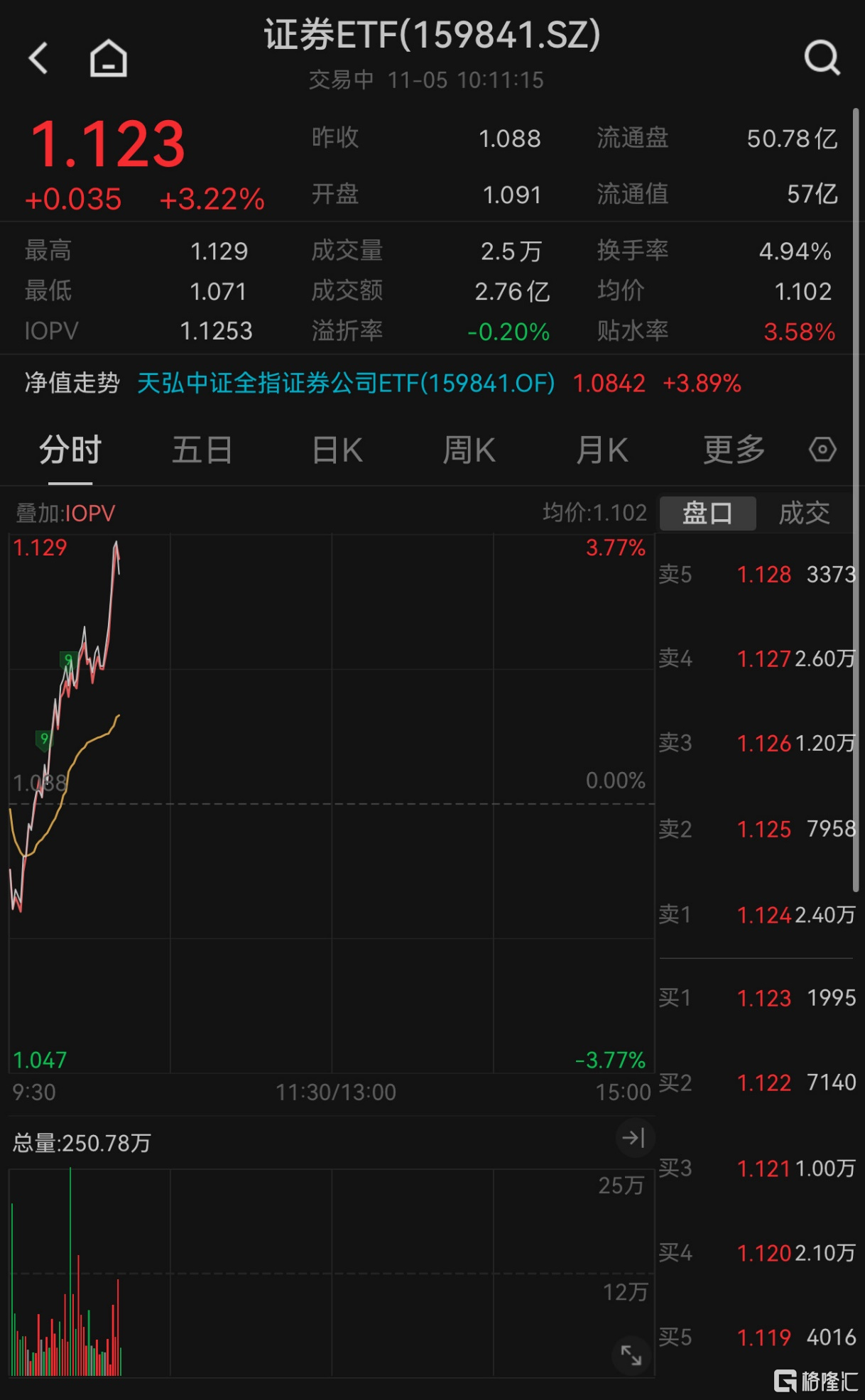
Task: Select 卖2 price 1.125 row
Action: 757,829
